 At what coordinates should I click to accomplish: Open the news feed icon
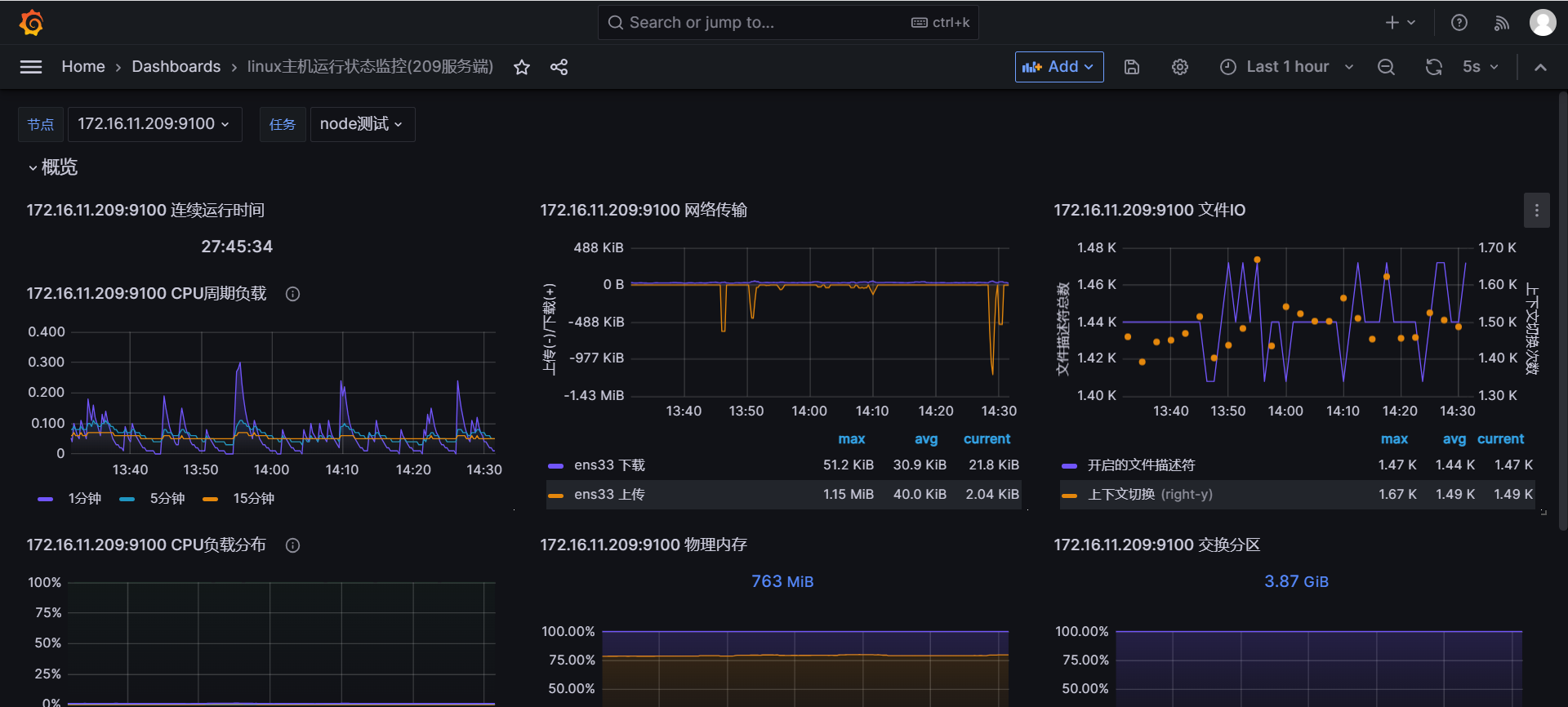(x=1501, y=23)
